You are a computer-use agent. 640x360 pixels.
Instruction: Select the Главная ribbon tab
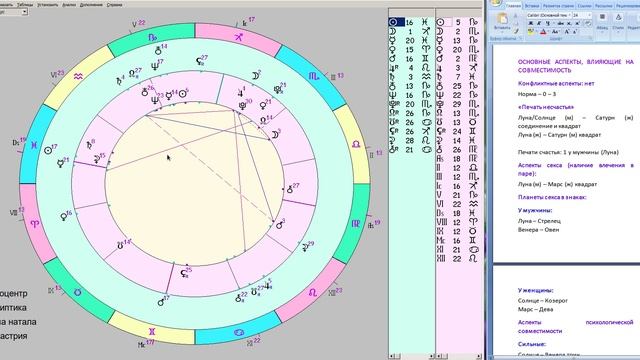(x=513, y=6)
